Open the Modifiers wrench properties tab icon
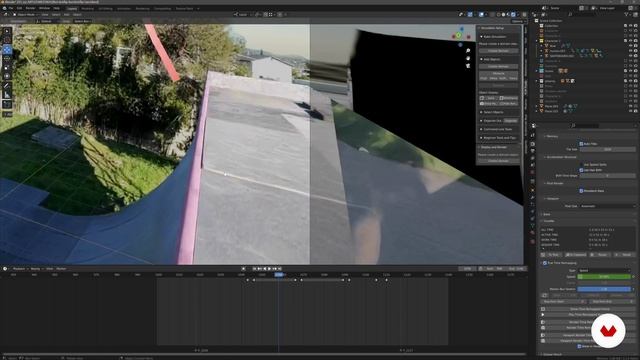The image size is (640, 360). point(533,197)
